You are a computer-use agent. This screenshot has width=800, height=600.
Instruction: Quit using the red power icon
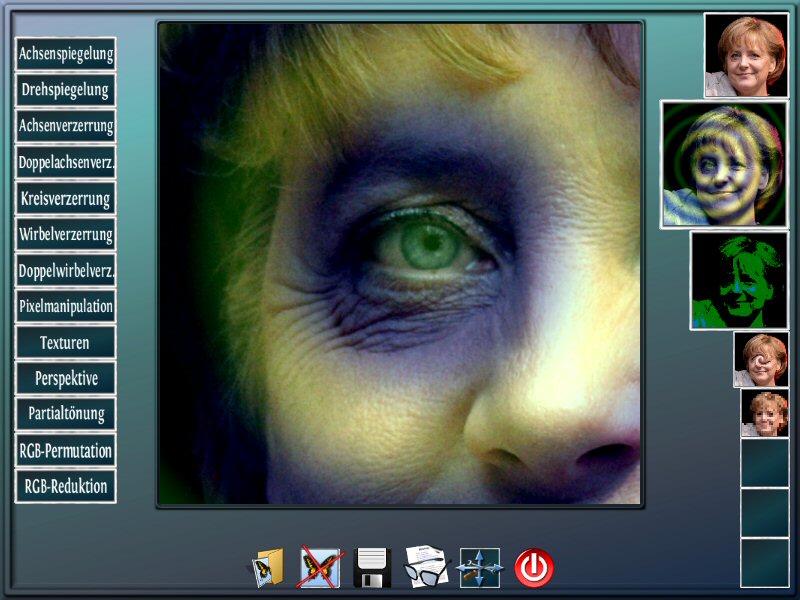coord(534,568)
